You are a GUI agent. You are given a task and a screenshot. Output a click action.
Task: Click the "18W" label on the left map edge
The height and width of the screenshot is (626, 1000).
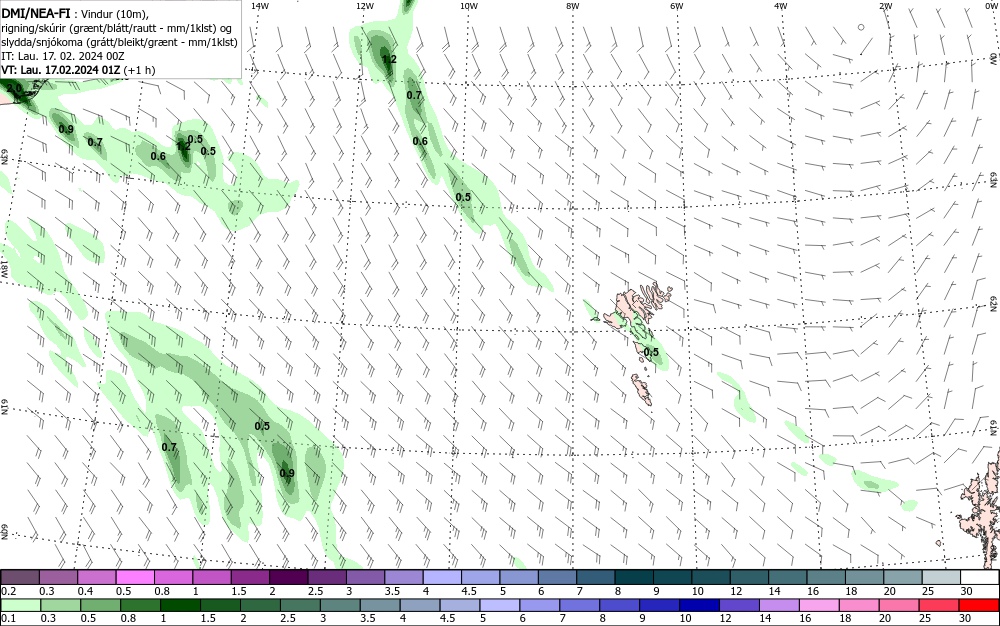tap(4, 268)
